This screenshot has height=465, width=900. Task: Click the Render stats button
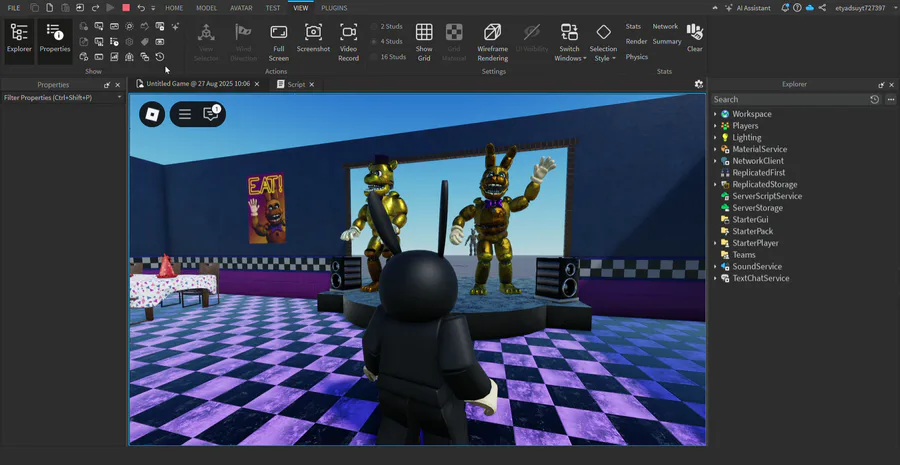(x=637, y=41)
